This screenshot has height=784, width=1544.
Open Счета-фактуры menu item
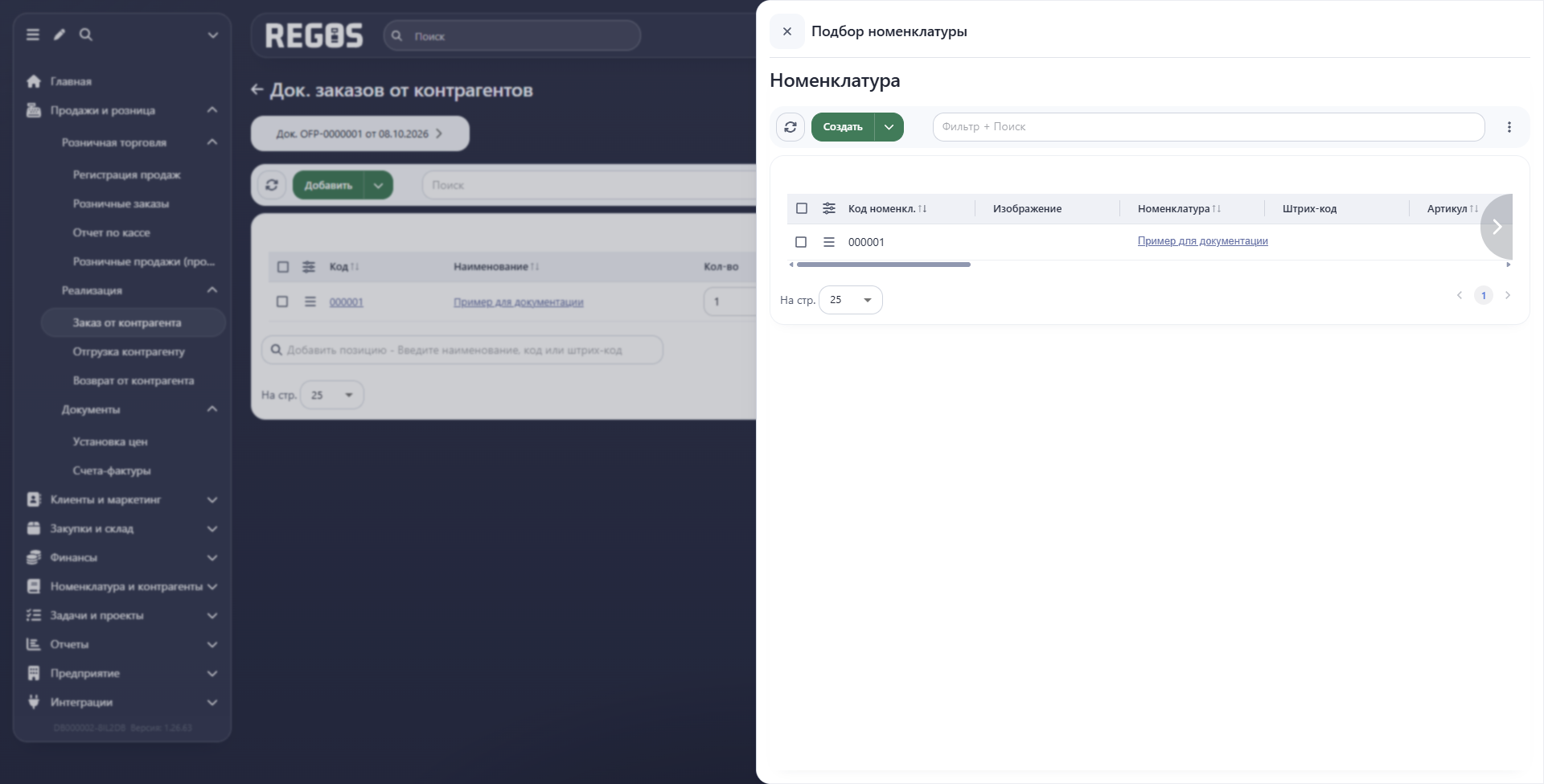tap(112, 470)
